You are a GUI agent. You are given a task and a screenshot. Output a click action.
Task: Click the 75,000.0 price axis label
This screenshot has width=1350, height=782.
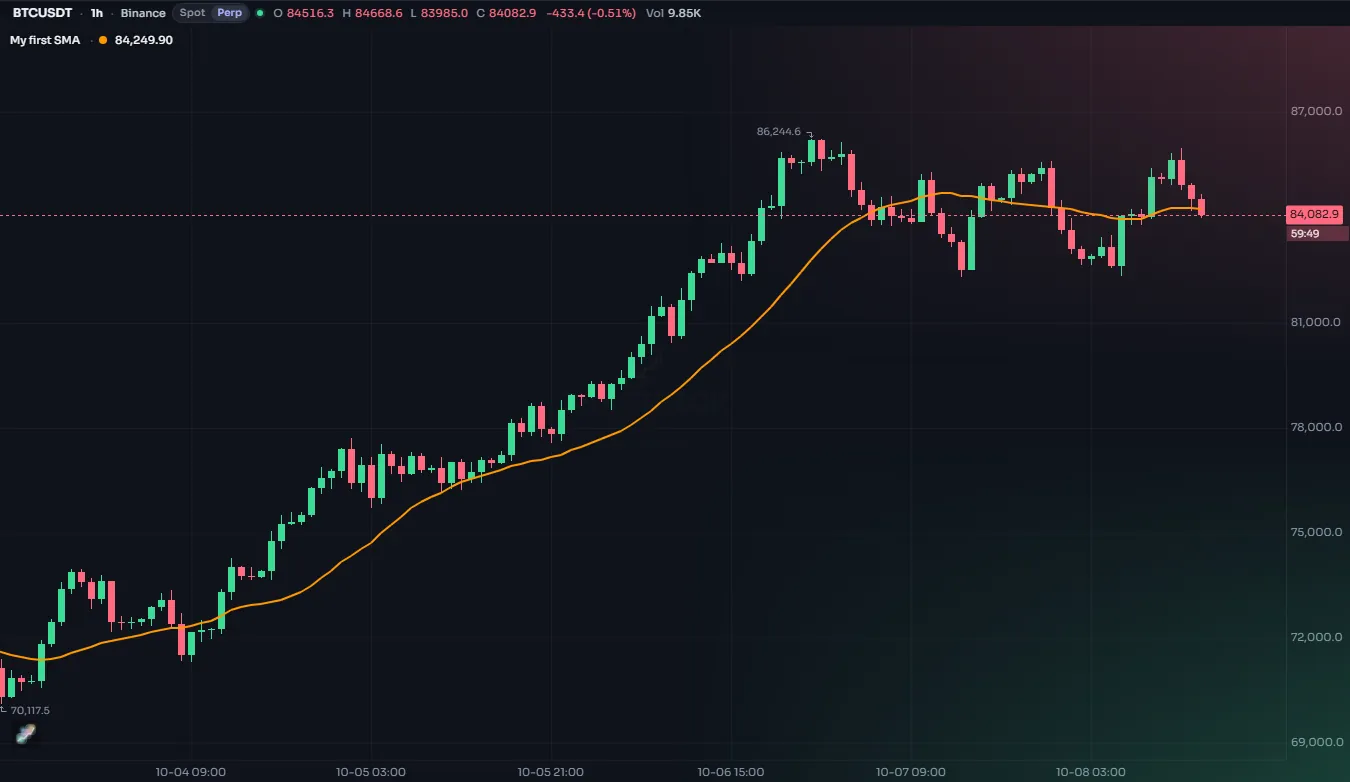tap(1317, 532)
